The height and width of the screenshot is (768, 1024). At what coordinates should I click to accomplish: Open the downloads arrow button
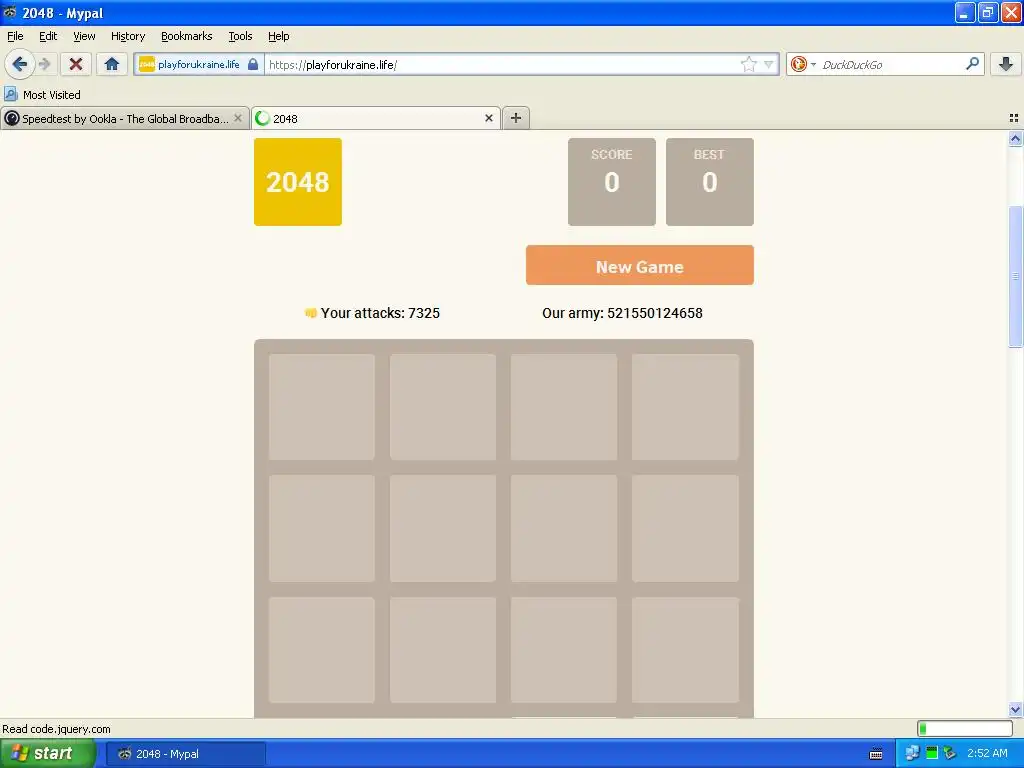click(1006, 64)
